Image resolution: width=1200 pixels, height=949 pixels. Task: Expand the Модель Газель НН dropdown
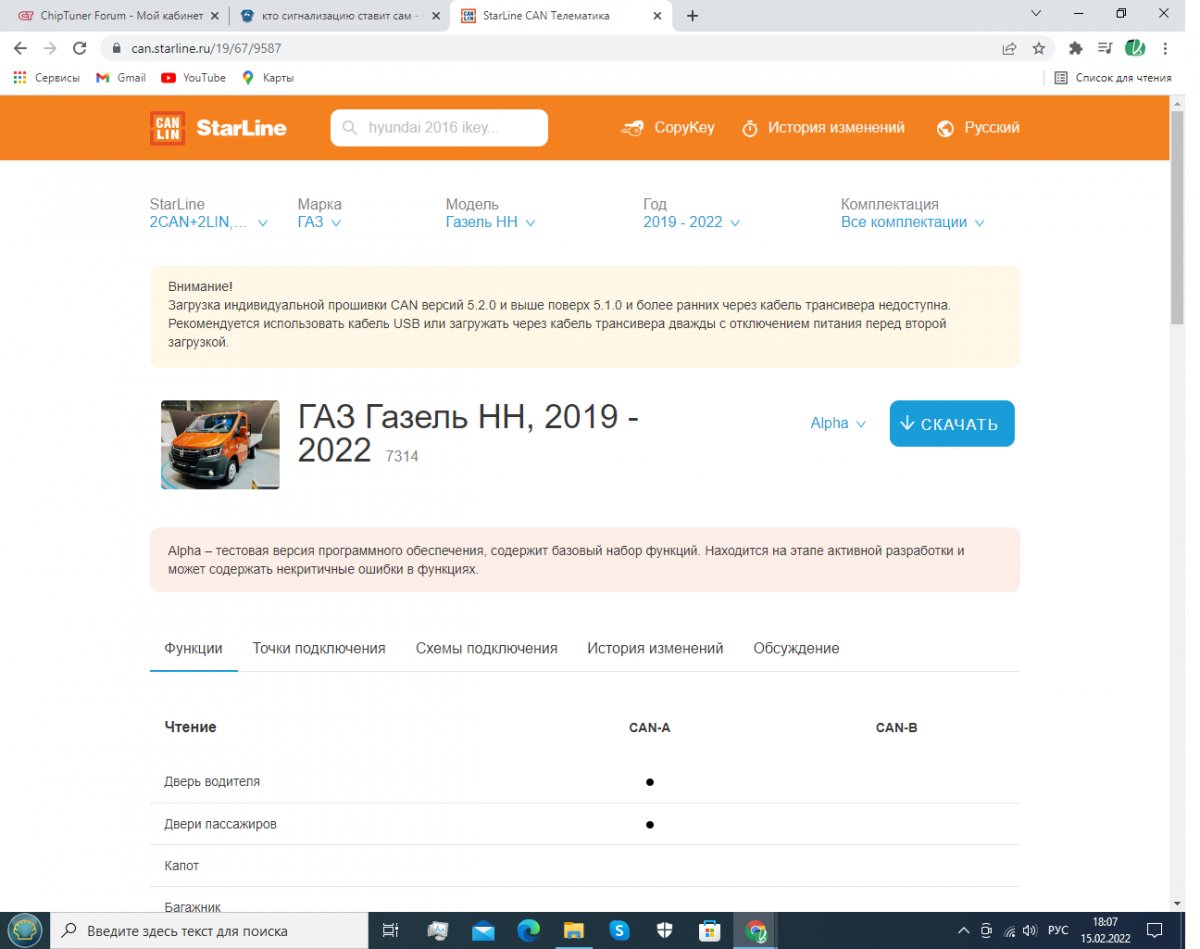coord(490,222)
